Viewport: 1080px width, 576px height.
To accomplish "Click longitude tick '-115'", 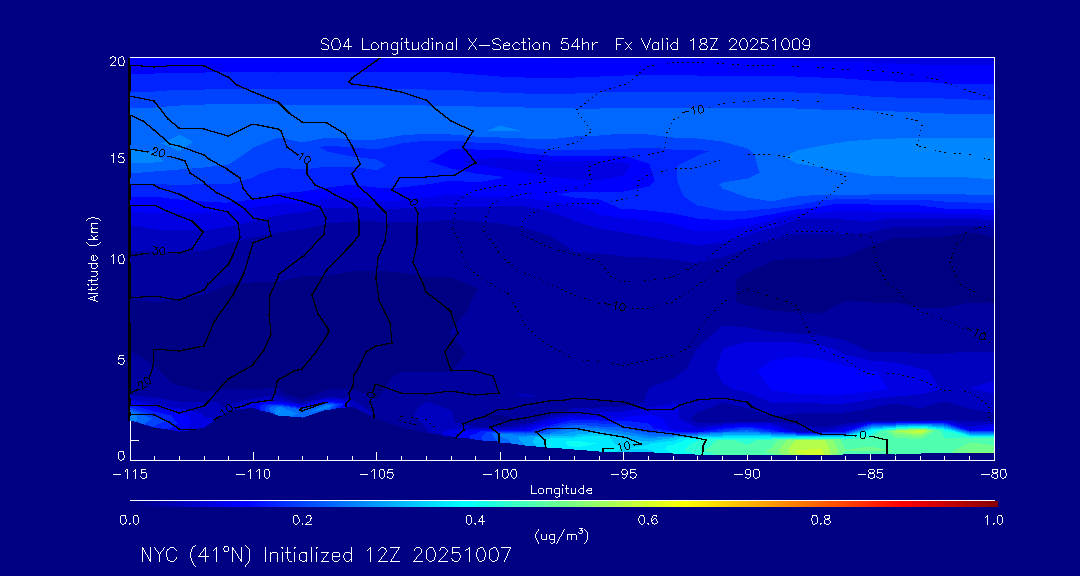I will (130, 474).
